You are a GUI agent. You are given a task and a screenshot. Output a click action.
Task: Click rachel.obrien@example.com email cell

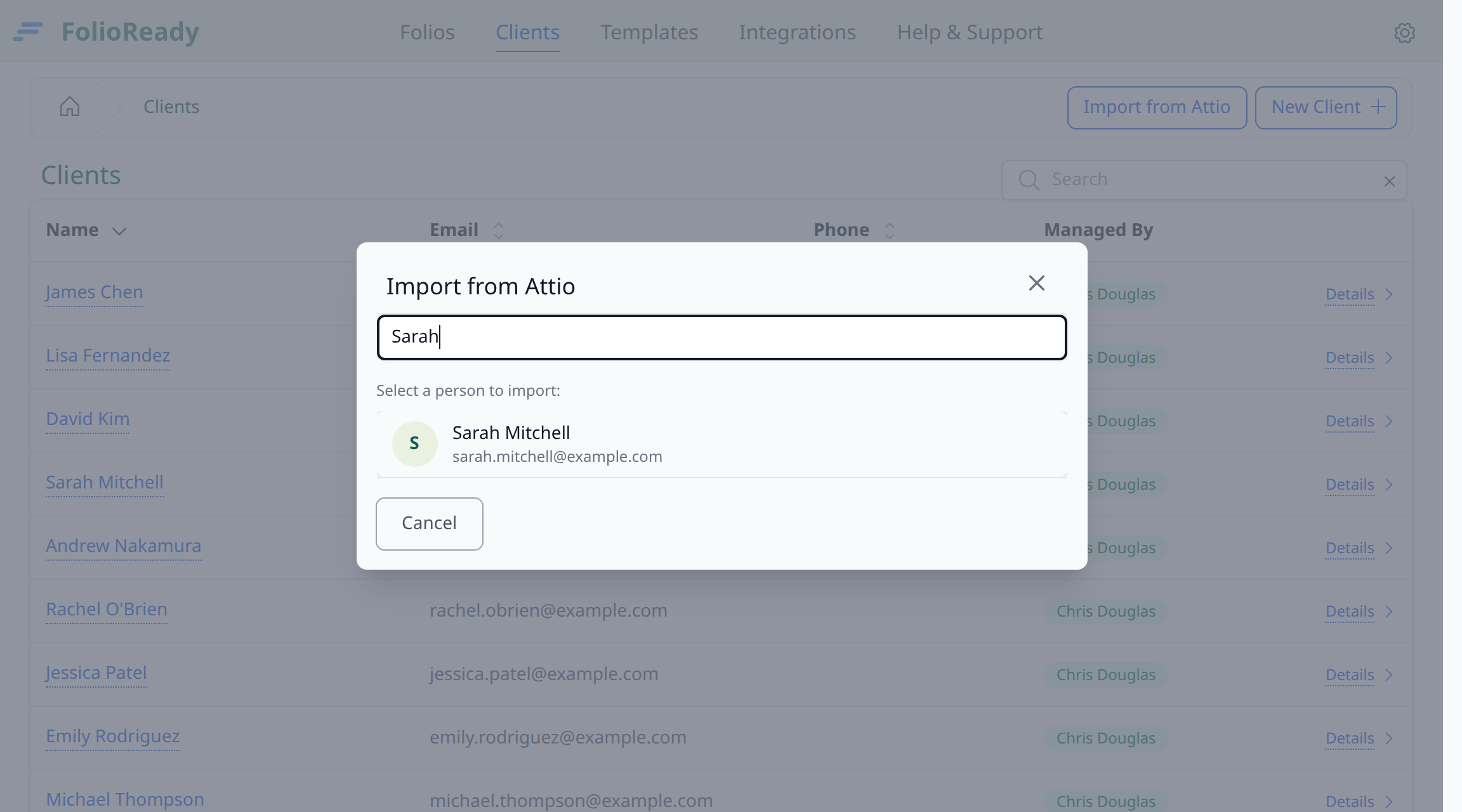[548, 611]
